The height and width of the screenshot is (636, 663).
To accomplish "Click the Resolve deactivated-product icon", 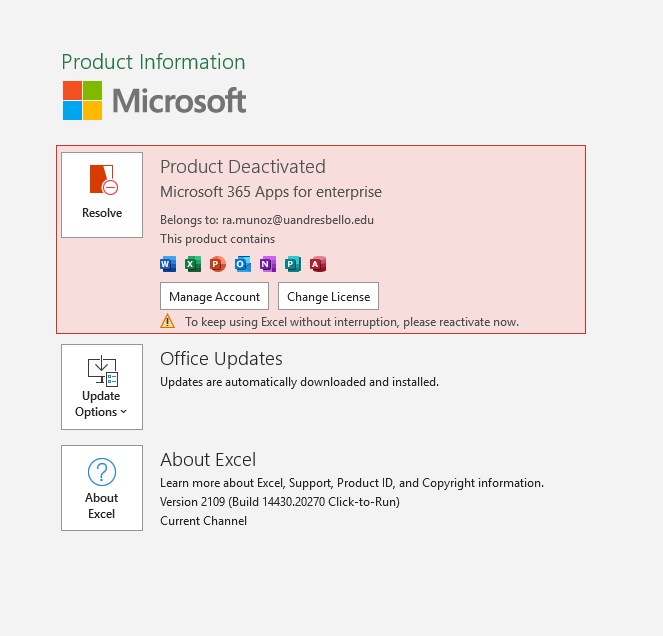I will pyautogui.click(x=102, y=181).
